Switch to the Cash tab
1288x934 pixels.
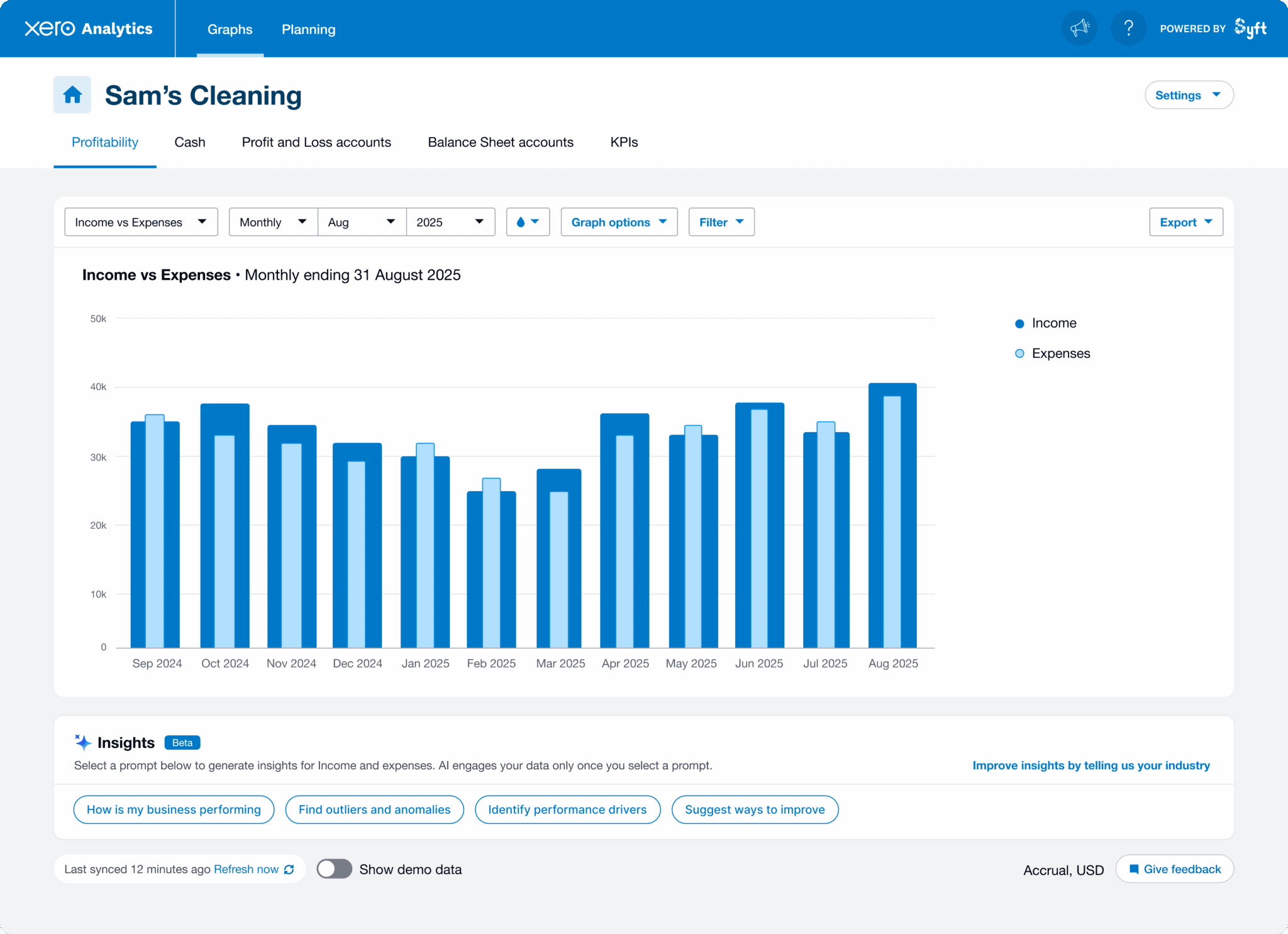tap(190, 142)
